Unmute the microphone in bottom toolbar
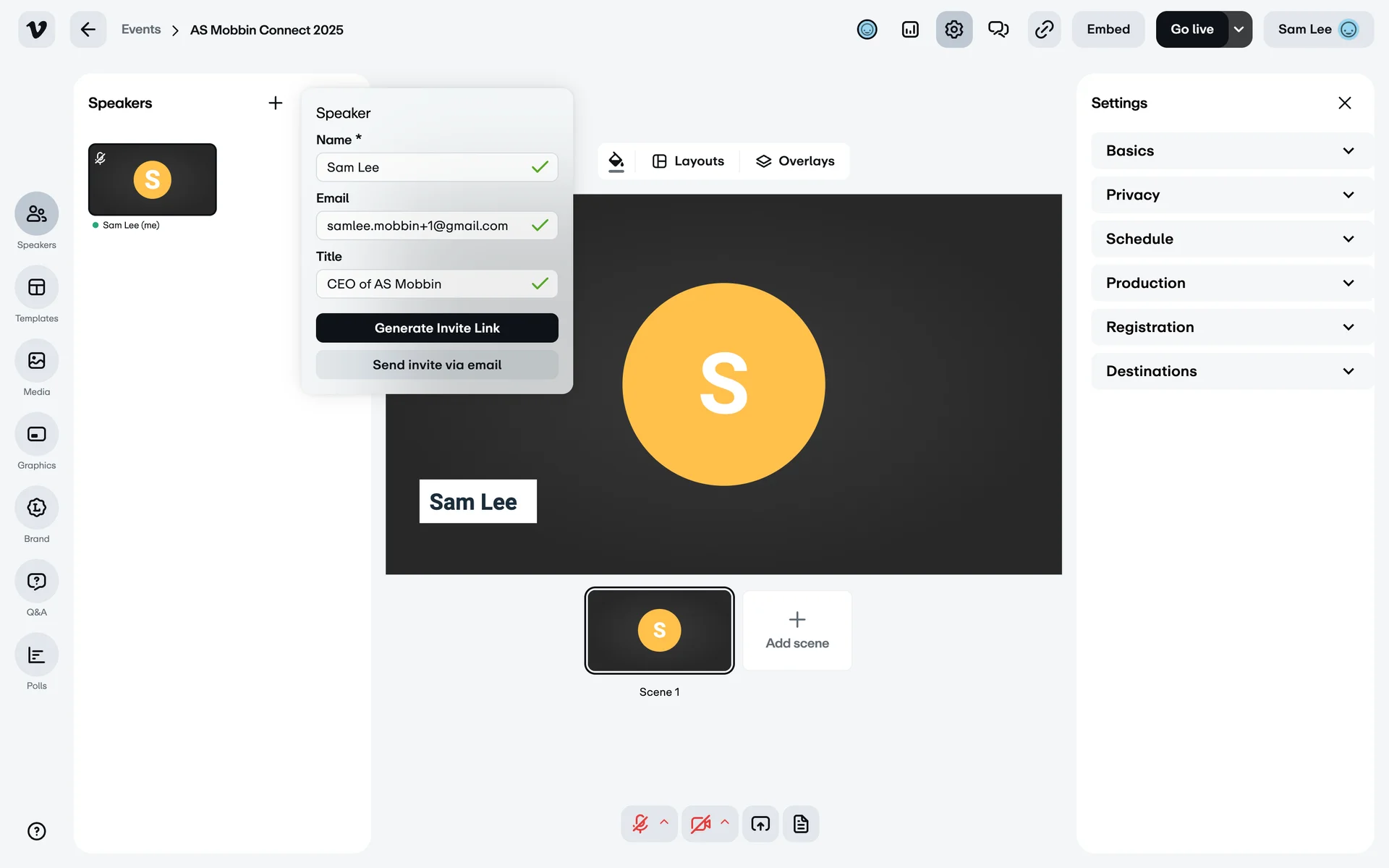The height and width of the screenshot is (868, 1389). (x=640, y=824)
